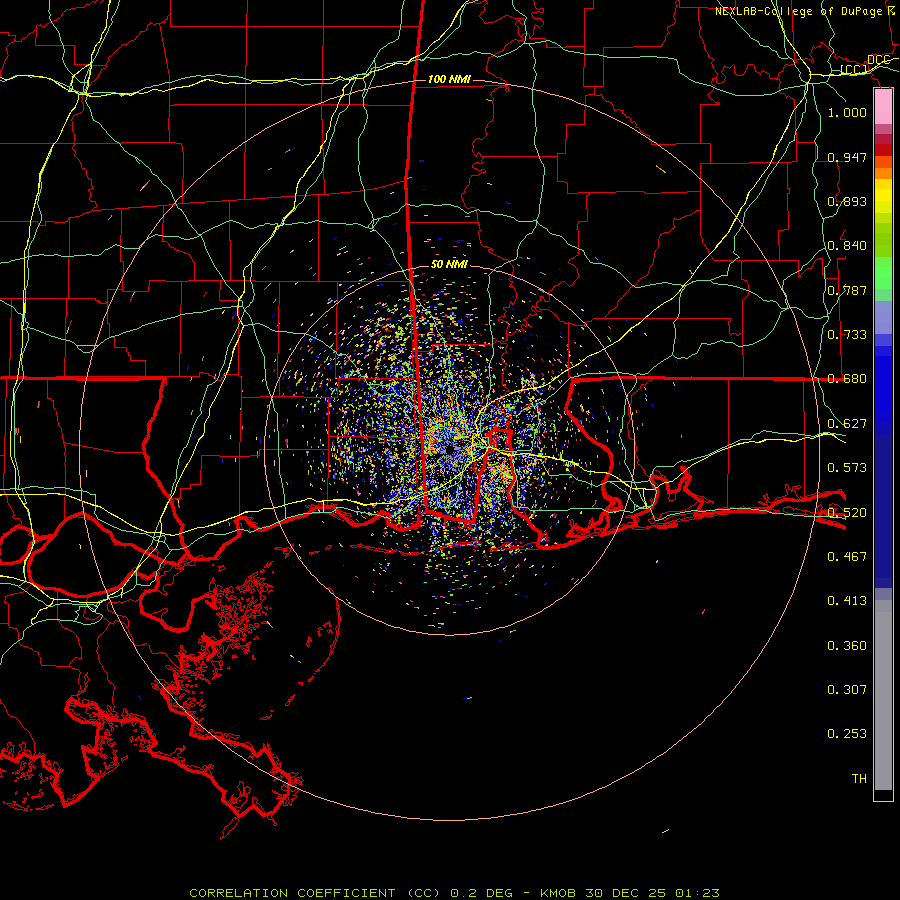Click the 0.413 legend value
900x900 pixels.
tap(847, 601)
